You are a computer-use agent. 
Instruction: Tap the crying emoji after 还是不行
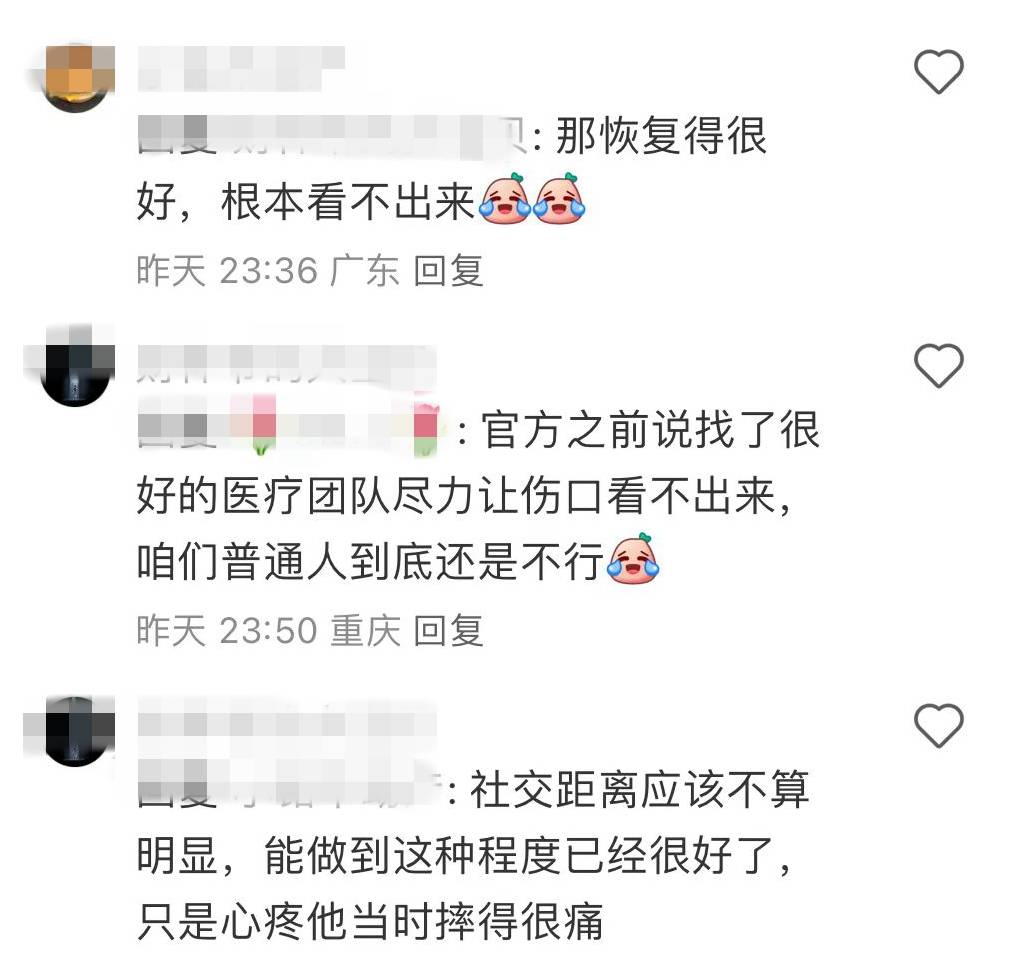point(633,559)
